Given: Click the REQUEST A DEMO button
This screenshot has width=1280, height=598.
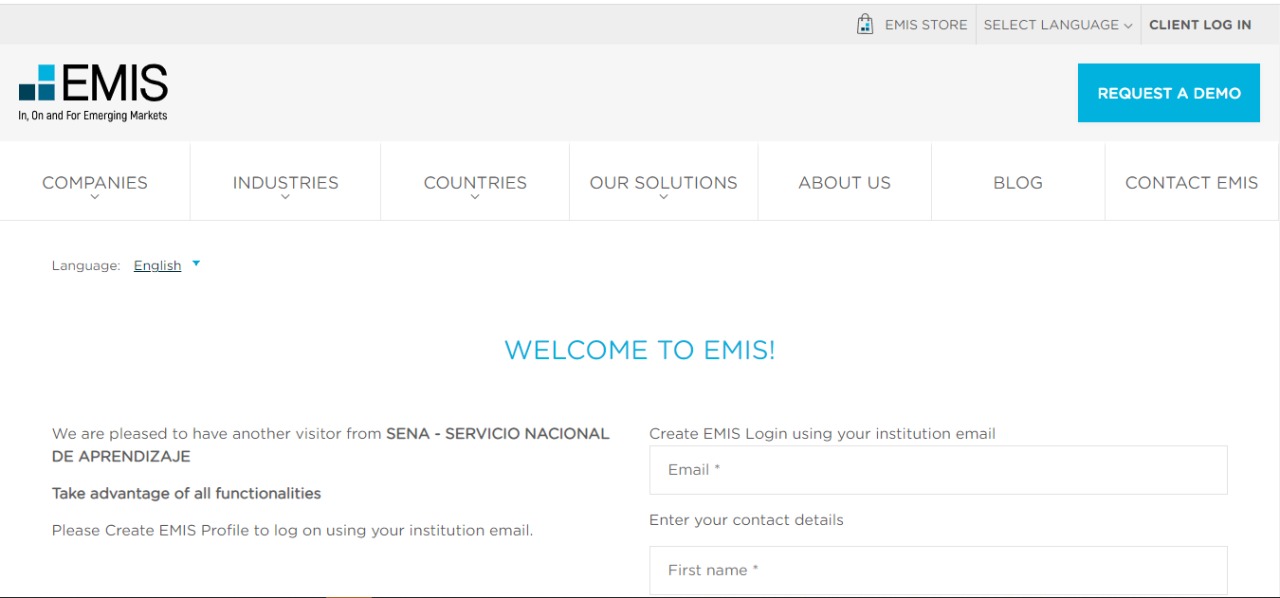Looking at the screenshot, I should click(1169, 93).
